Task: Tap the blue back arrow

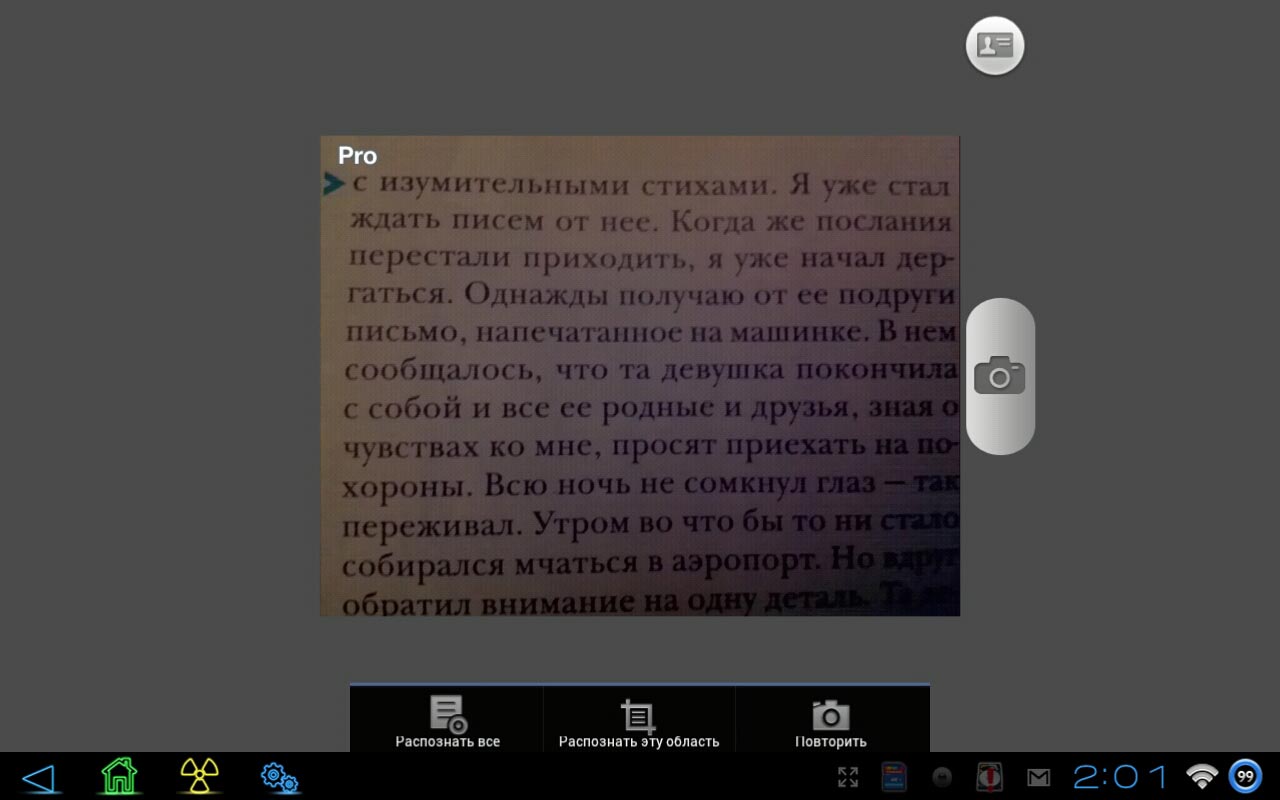Action: (38, 777)
